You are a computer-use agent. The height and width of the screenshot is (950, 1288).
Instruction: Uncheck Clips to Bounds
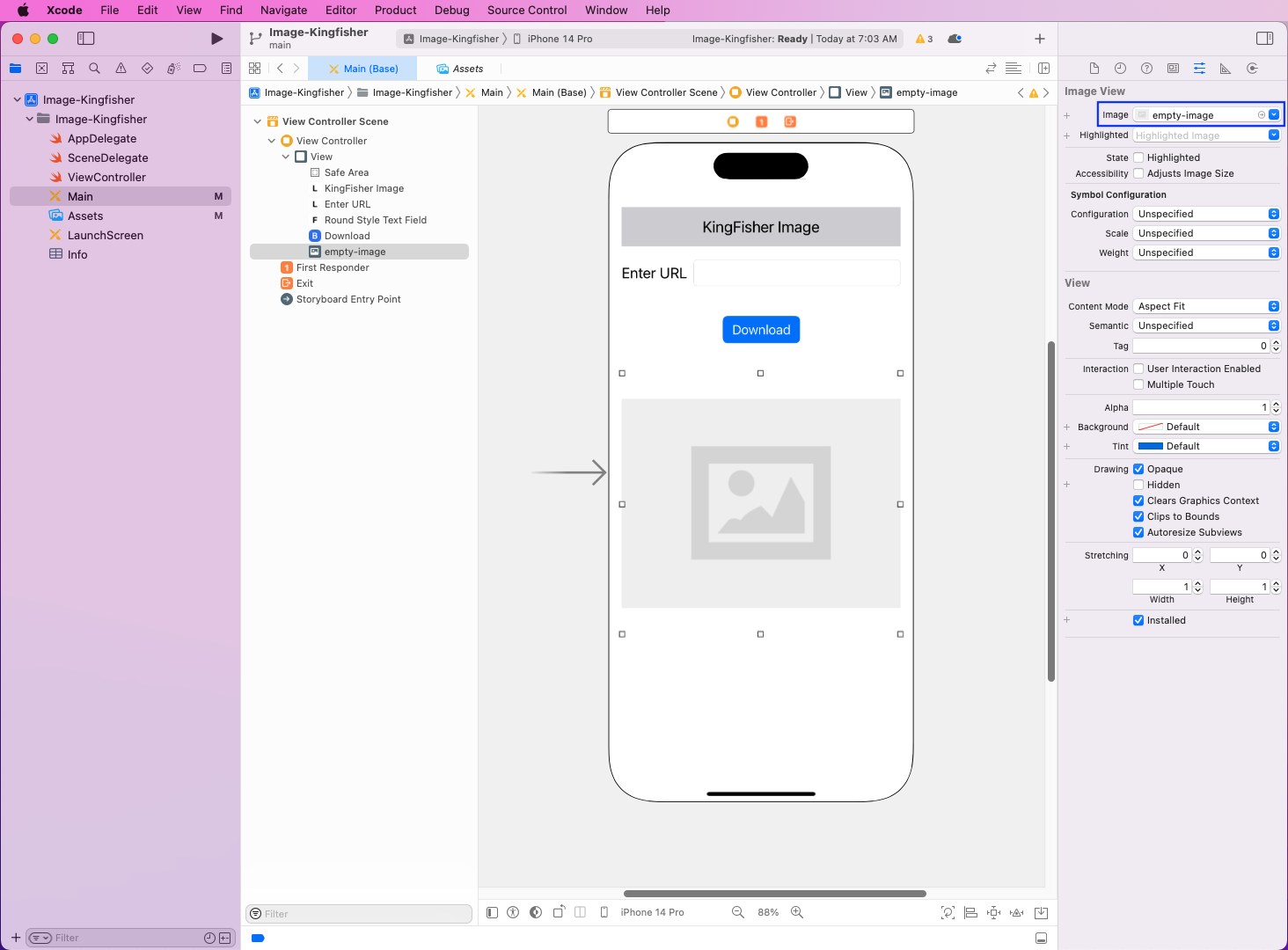(1138, 516)
